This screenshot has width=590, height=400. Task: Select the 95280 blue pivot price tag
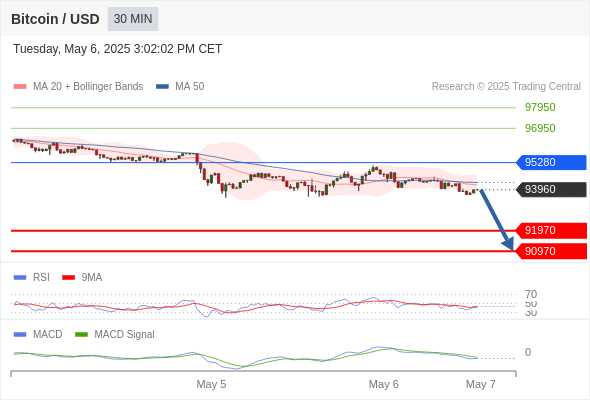click(x=551, y=163)
